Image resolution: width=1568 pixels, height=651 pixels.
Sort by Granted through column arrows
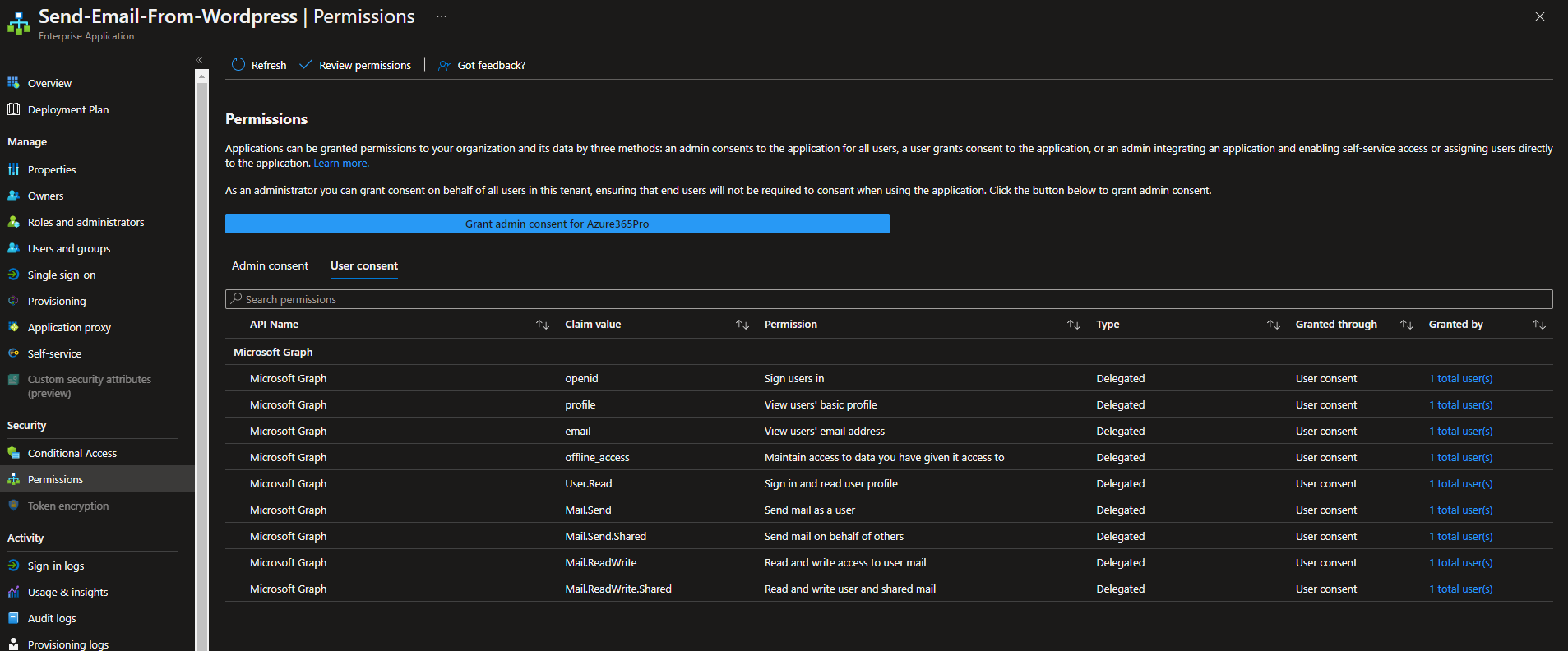click(x=1407, y=325)
